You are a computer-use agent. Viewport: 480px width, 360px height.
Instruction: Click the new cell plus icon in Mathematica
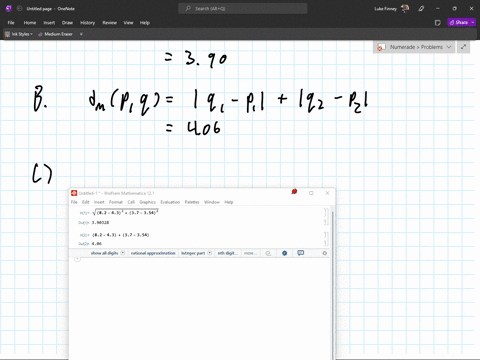click(x=77, y=259)
